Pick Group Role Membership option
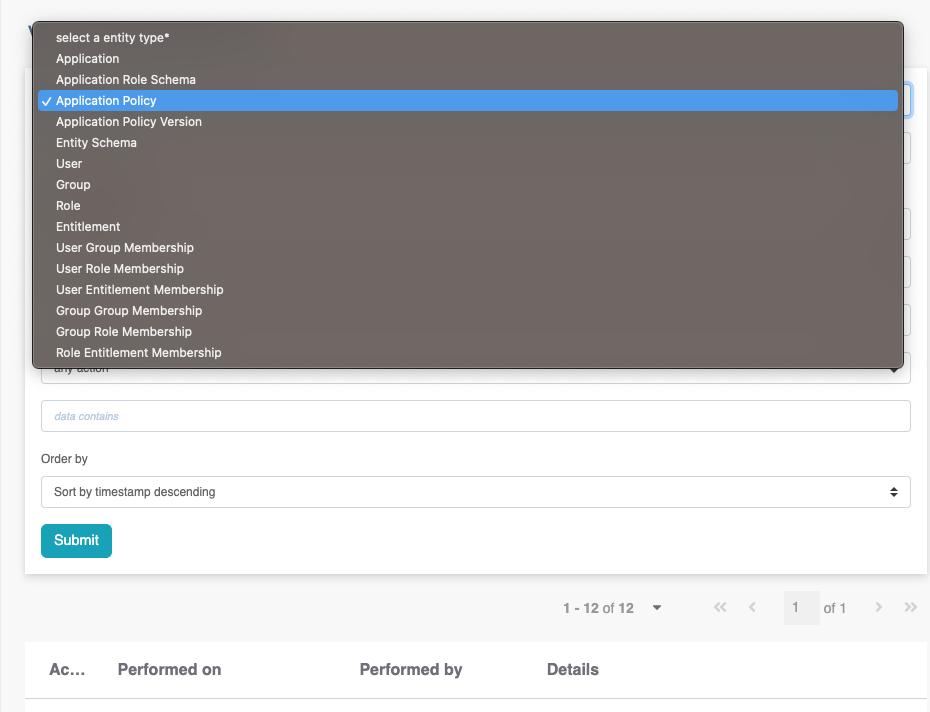The image size is (930, 712). pyautogui.click(x=468, y=332)
